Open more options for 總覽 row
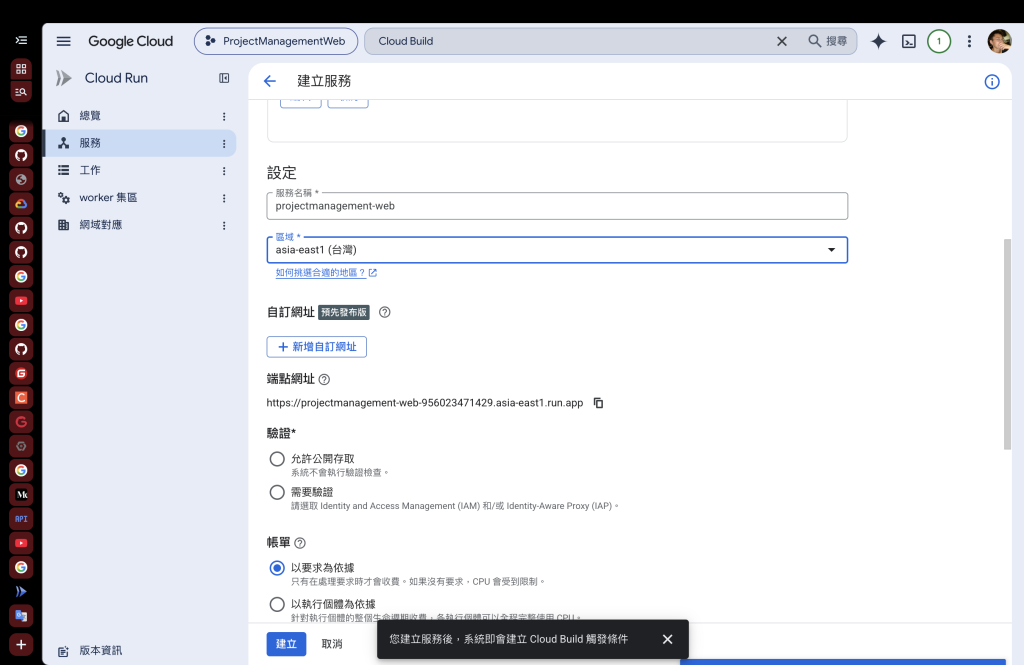Screen dimensions: 1024x665 (224, 116)
